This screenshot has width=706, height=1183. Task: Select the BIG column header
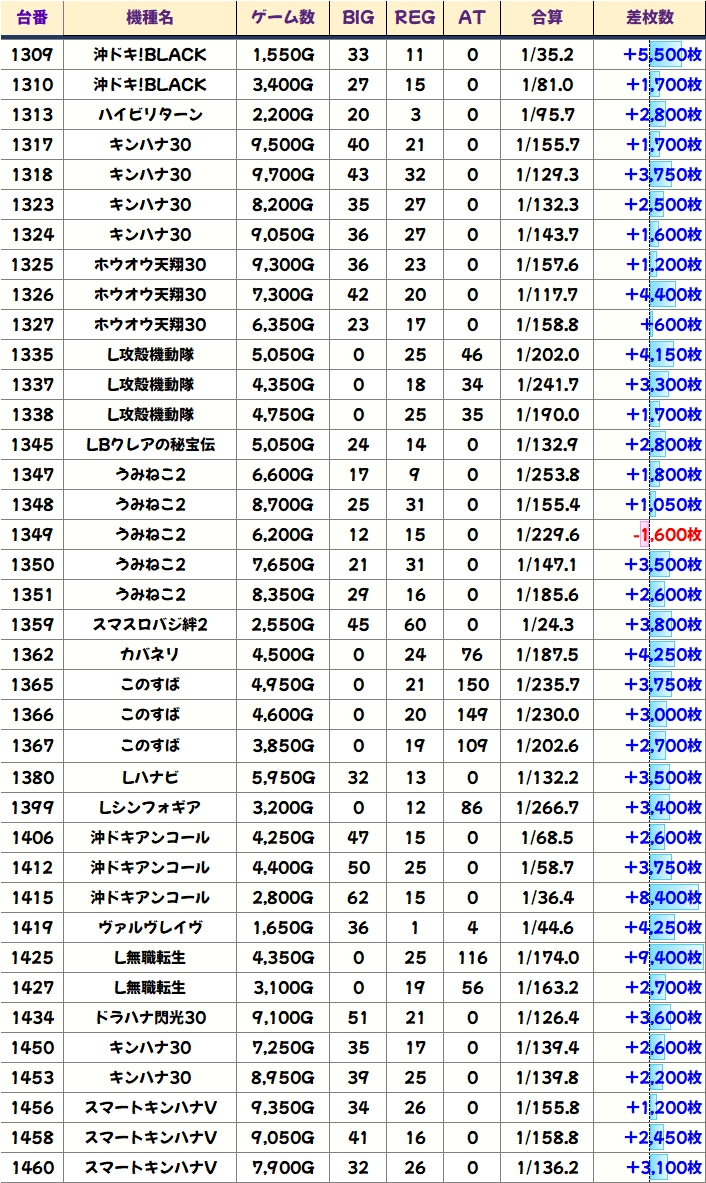358,18
